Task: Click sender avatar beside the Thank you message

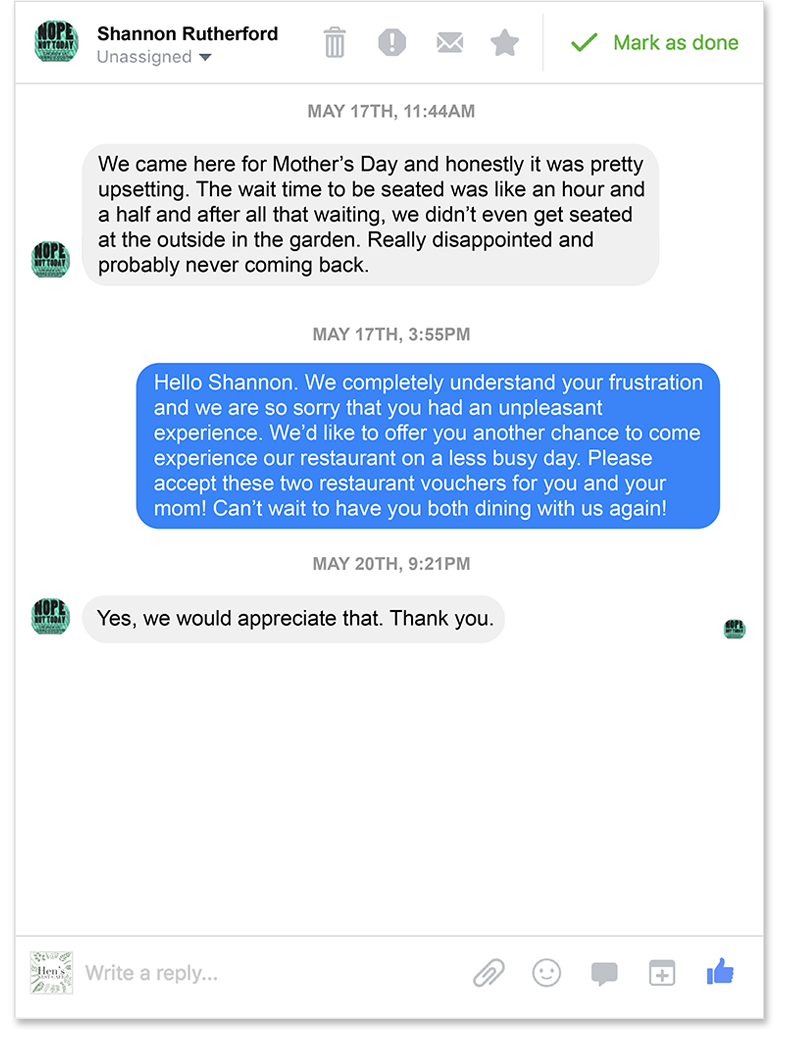Action: click(x=50, y=616)
